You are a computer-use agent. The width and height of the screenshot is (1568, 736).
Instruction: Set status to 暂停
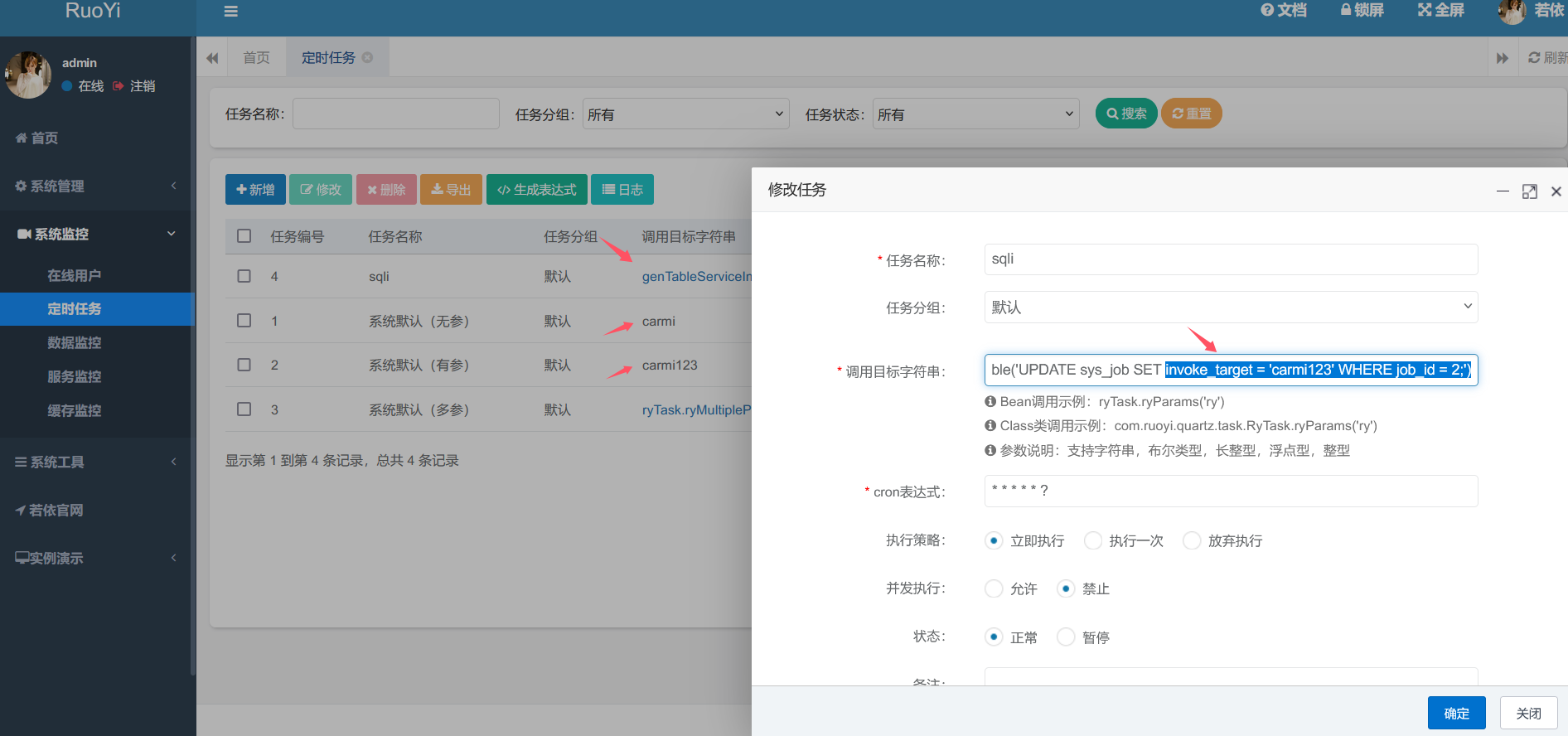1066,637
